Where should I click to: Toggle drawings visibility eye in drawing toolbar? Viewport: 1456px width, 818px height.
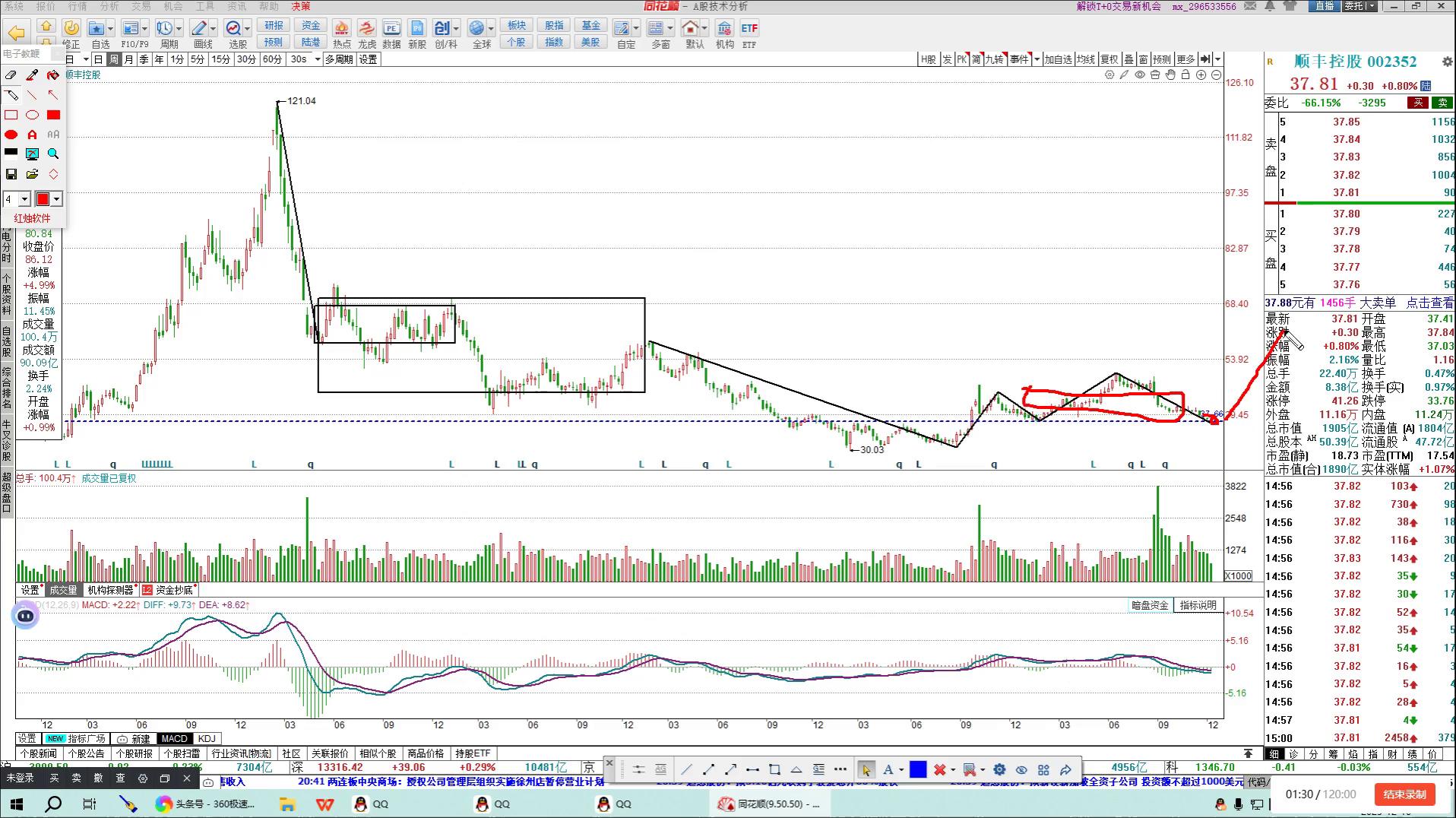click(1021, 769)
